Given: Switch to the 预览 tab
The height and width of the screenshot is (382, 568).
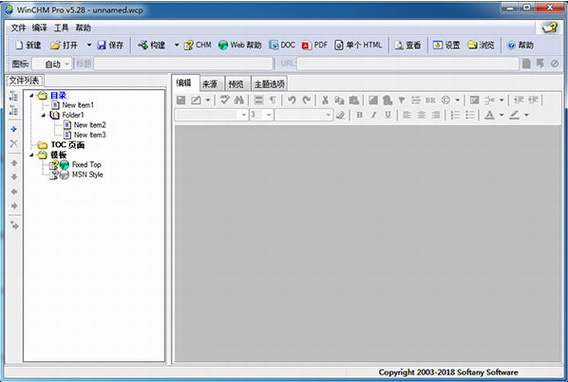Looking at the screenshot, I should coord(236,84).
